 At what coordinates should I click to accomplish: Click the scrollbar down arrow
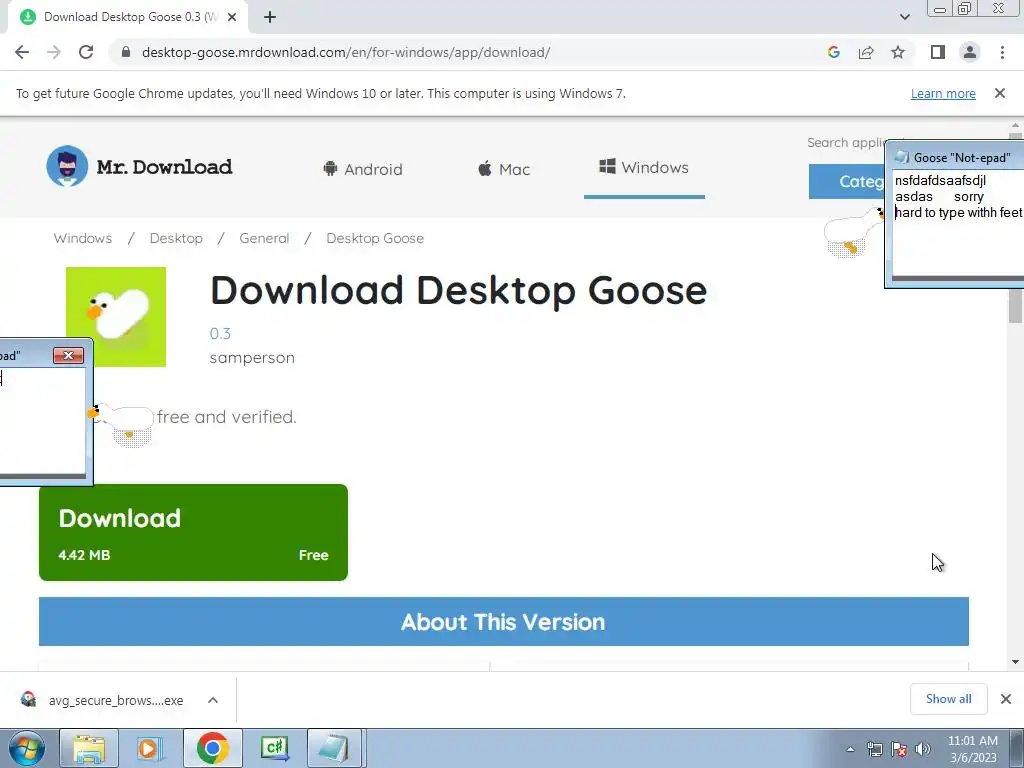(x=1015, y=662)
